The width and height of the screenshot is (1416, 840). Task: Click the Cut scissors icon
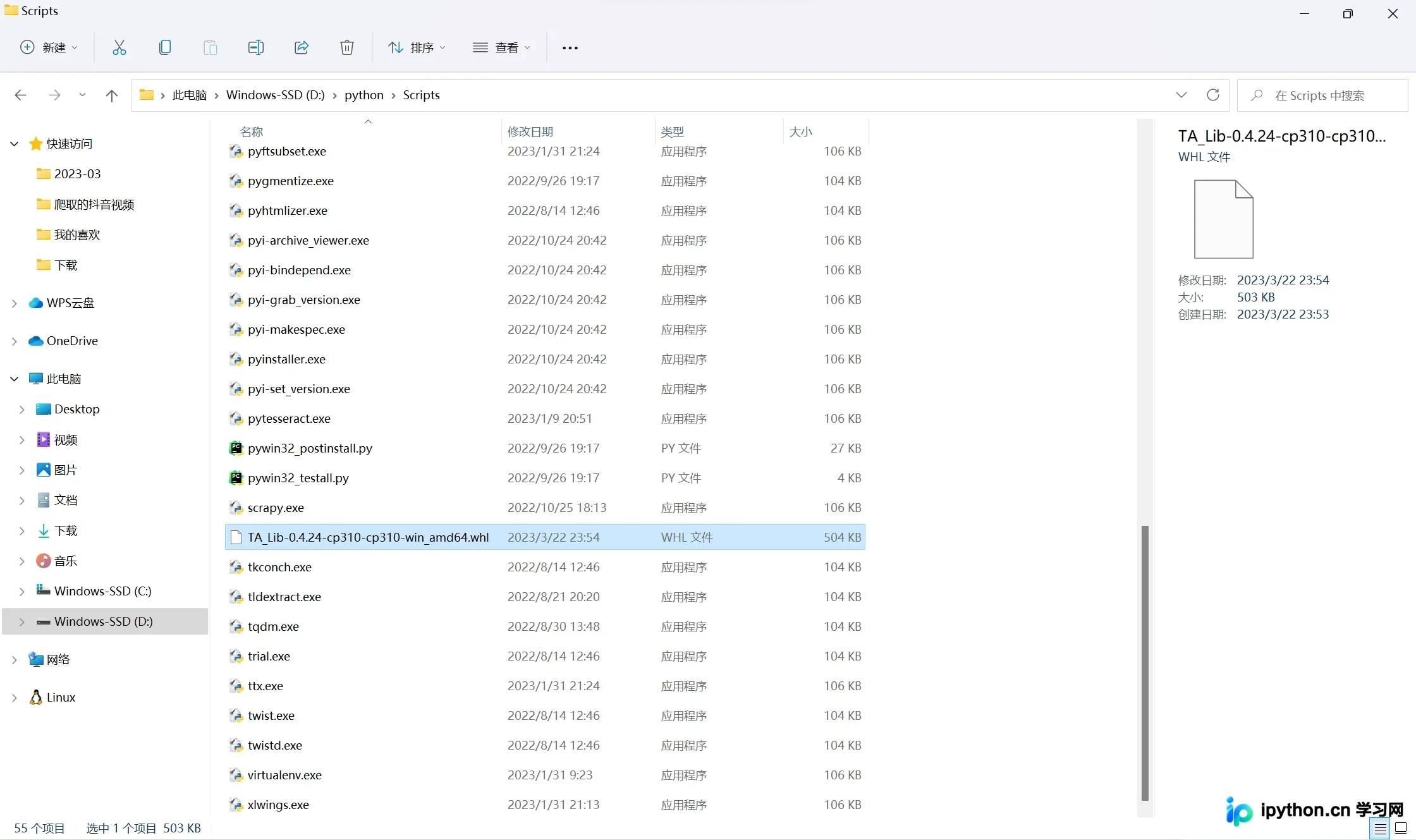(x=119, y=47)
